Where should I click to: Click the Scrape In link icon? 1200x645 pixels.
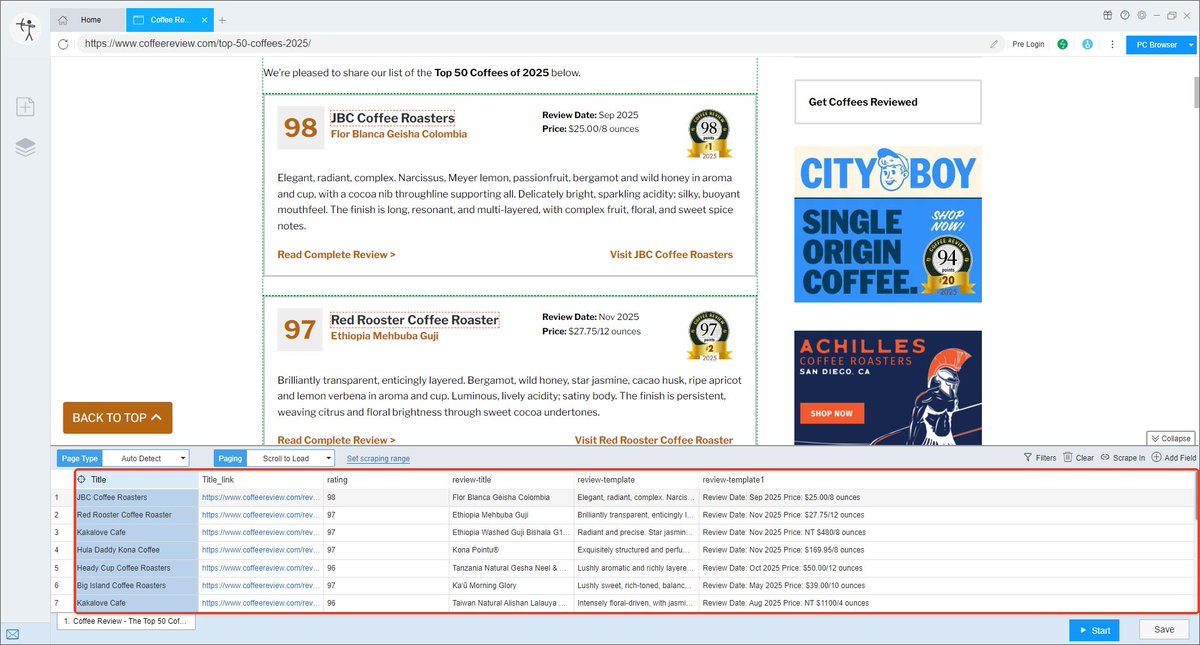(1105, 457)
